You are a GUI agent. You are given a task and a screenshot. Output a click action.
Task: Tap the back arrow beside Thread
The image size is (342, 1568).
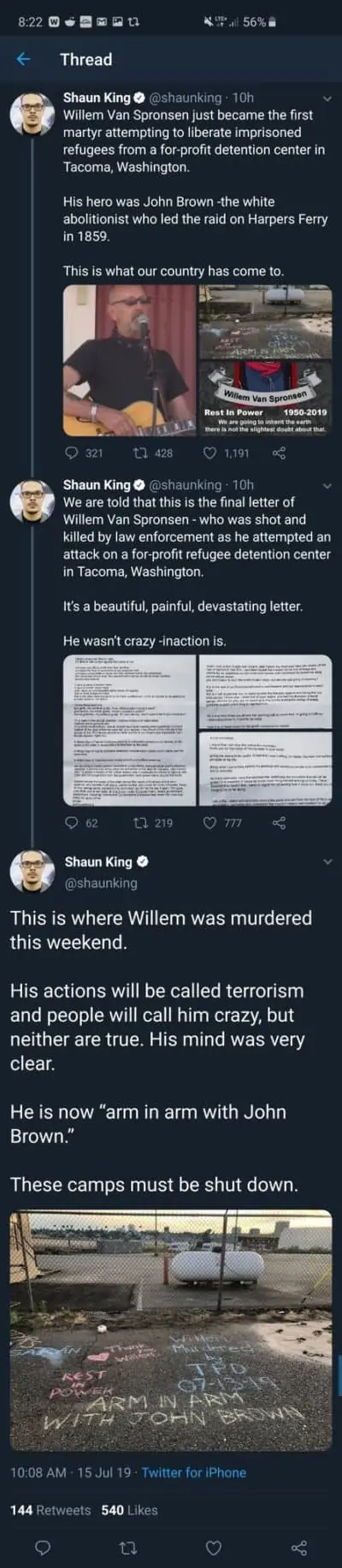(x=23, y=59)
